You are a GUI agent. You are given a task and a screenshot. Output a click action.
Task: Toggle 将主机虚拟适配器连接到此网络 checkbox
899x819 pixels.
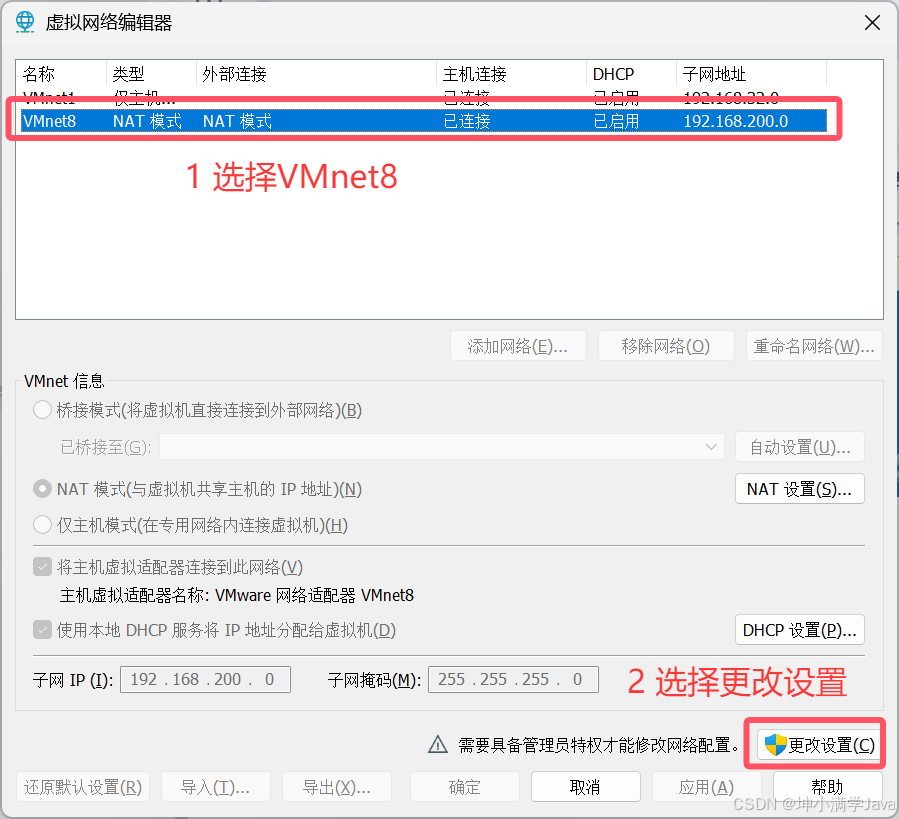pos(42,567)
